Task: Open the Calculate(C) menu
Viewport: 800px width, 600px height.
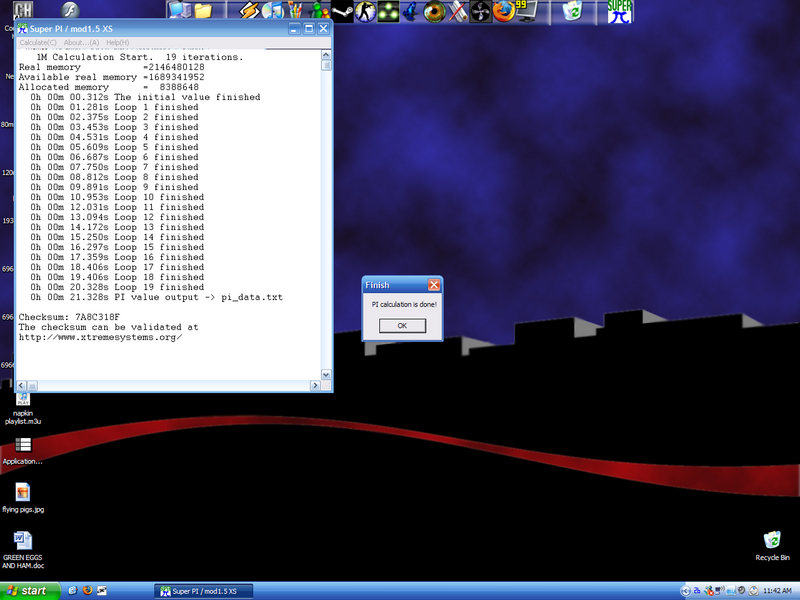Action: [x=38, y=42]
